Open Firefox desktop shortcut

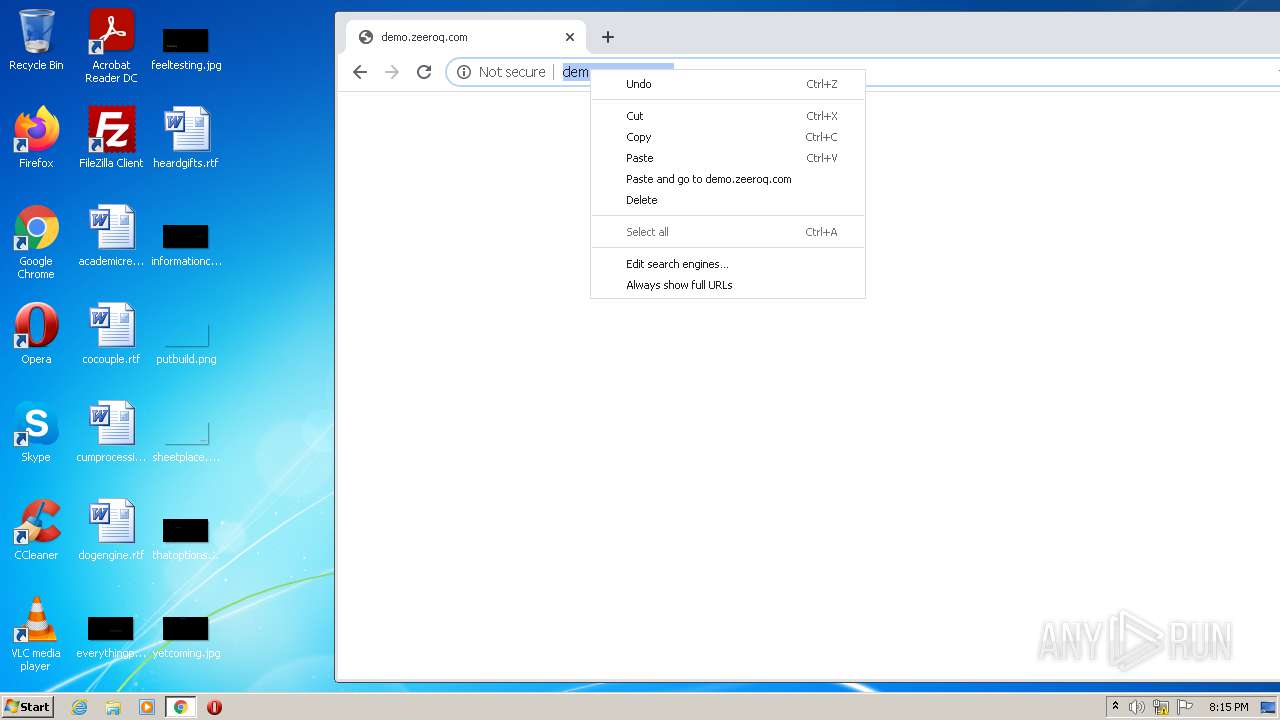click(x=36, y=138)
